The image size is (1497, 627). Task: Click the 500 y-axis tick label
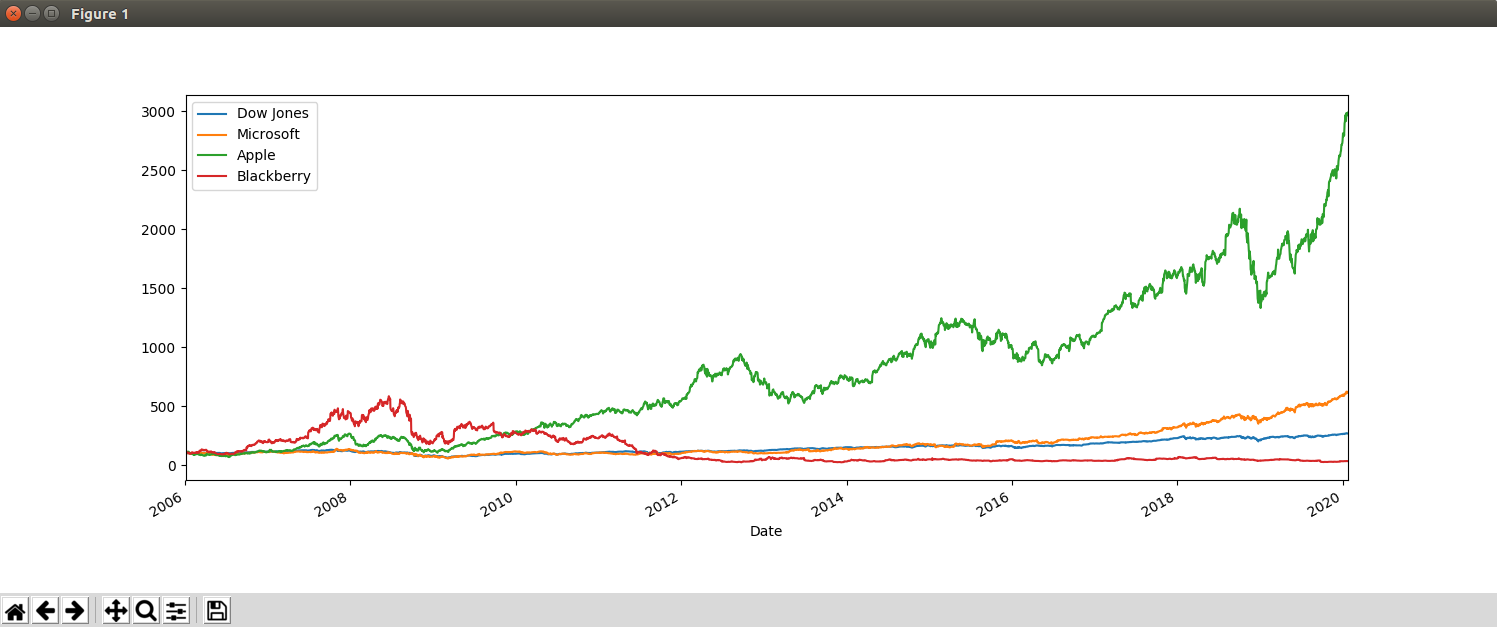coord(164,406)
